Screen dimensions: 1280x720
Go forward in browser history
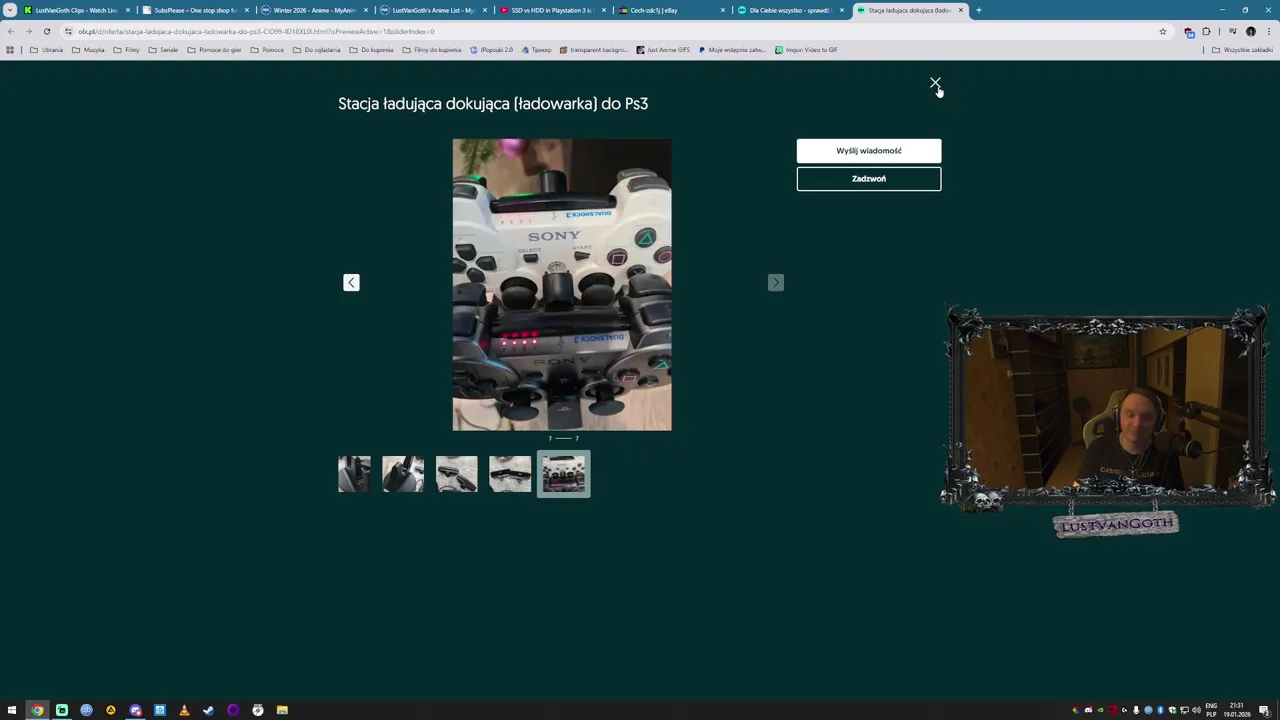pyautogui.click(x=28, y=31)
